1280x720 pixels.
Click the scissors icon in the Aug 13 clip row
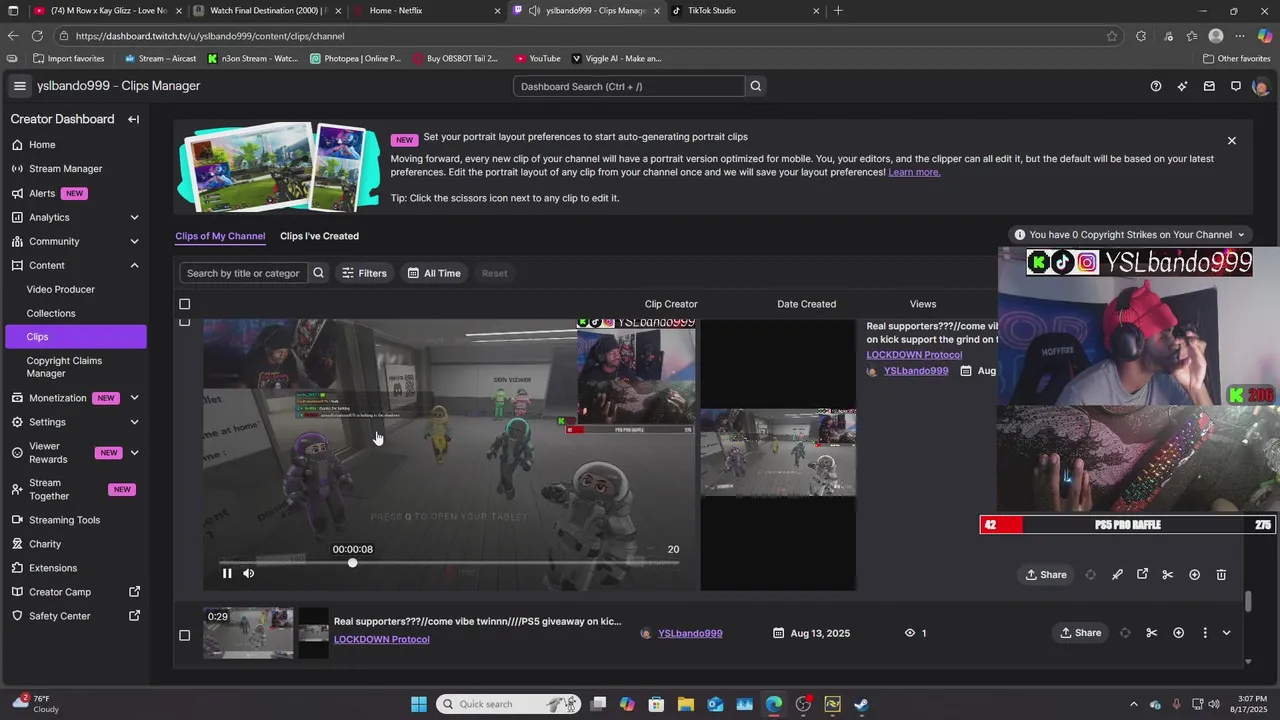coord(1151,633)
